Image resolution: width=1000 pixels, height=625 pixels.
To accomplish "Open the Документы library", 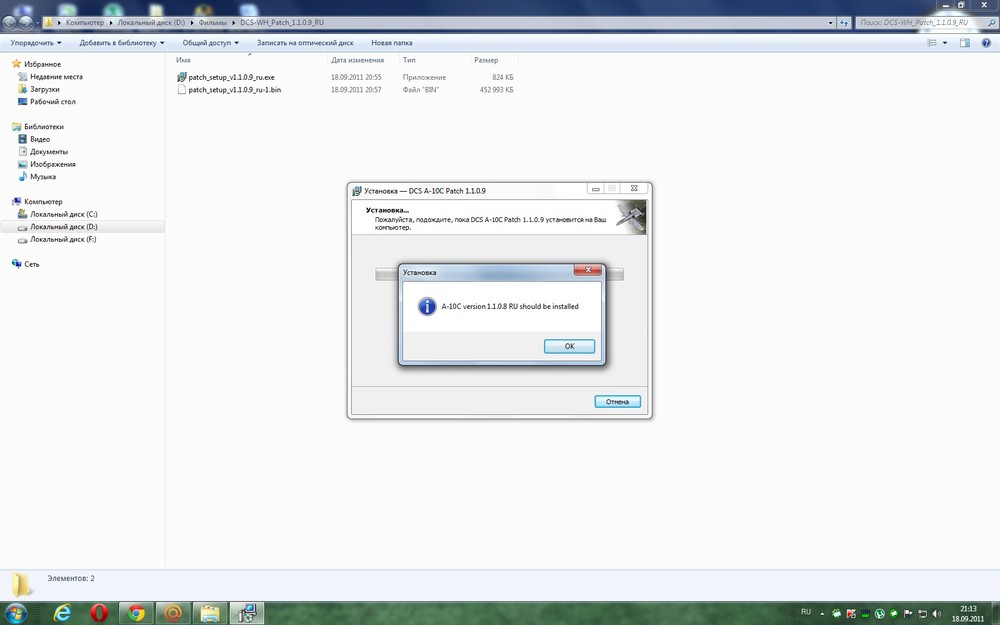I will [48, 152].
